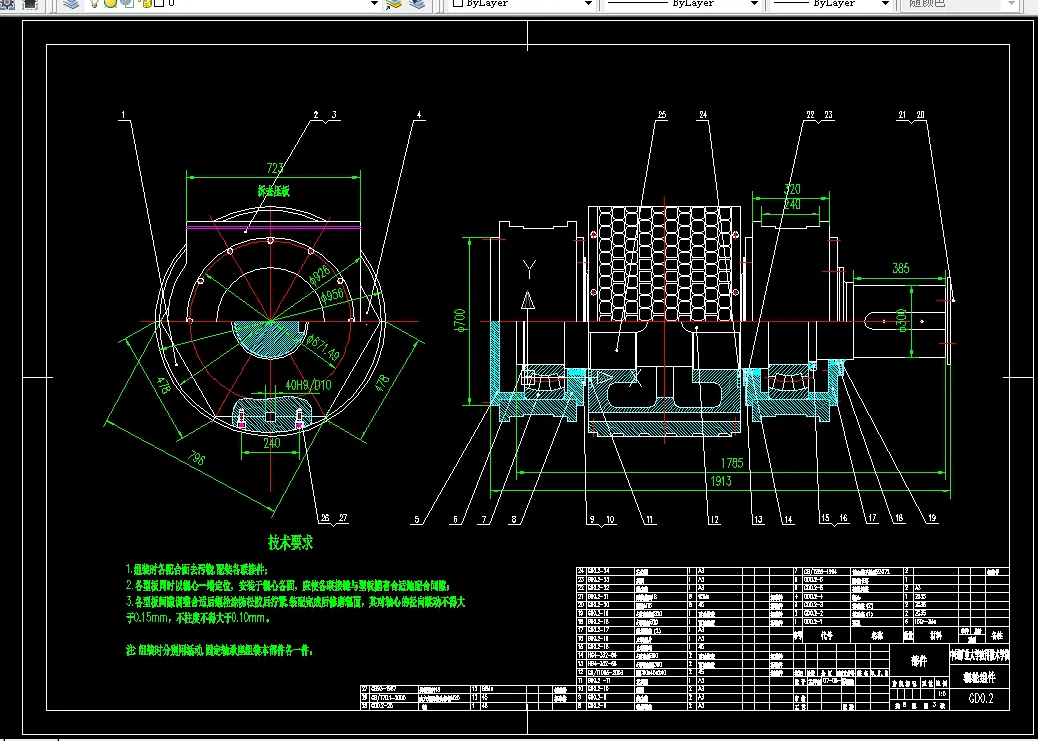Click the Make Object's Layer Current icon
The width and height of the screenshot is (1038, 741).
(394, 3)
